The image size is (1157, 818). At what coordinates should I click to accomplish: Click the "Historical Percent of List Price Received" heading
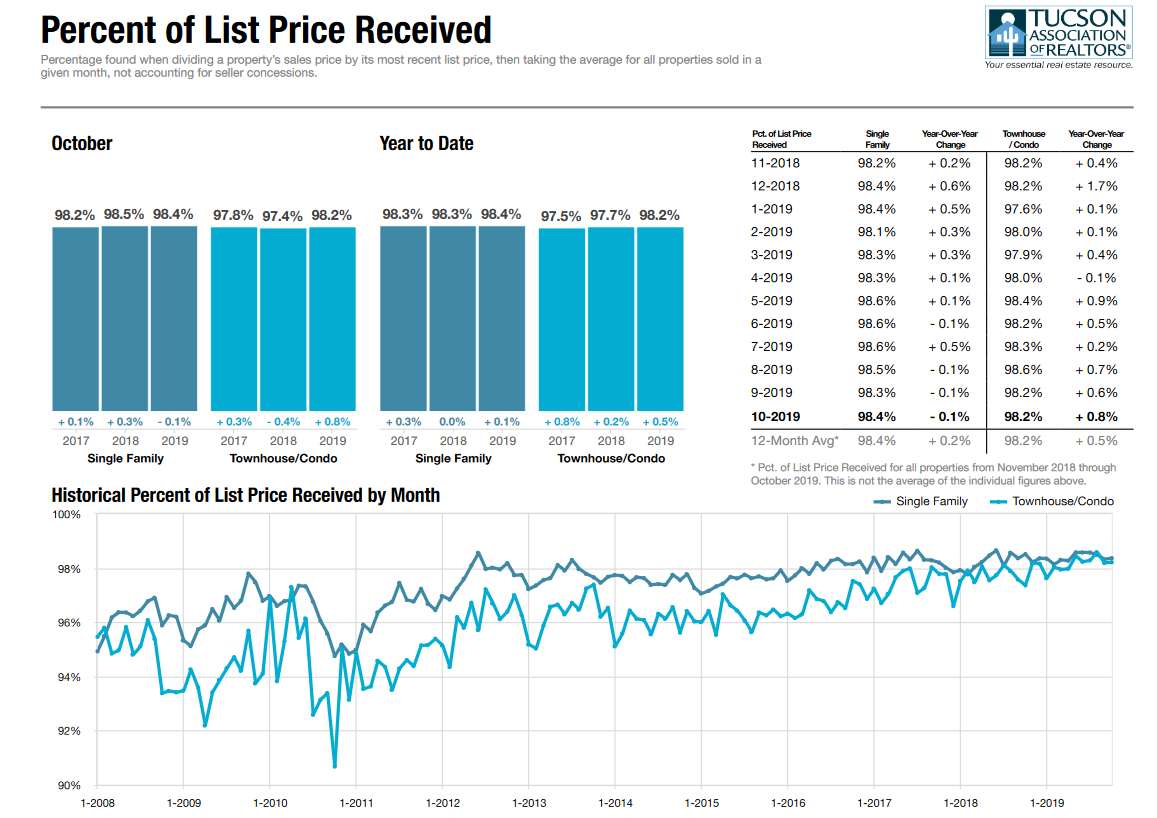coord(245,495)
